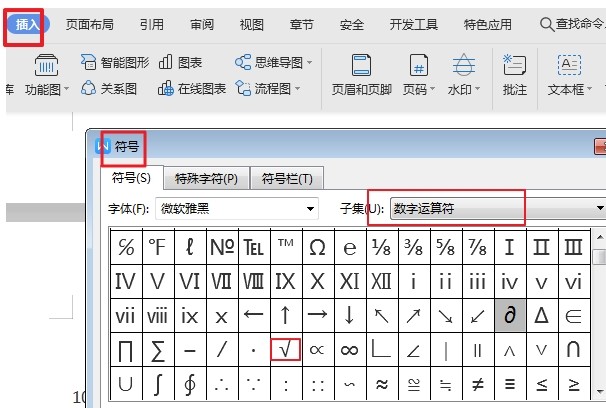Open the 水印 watermark menu
Image resolution: width=606 pixels, height=408 pixels.
tap(464, 76)
